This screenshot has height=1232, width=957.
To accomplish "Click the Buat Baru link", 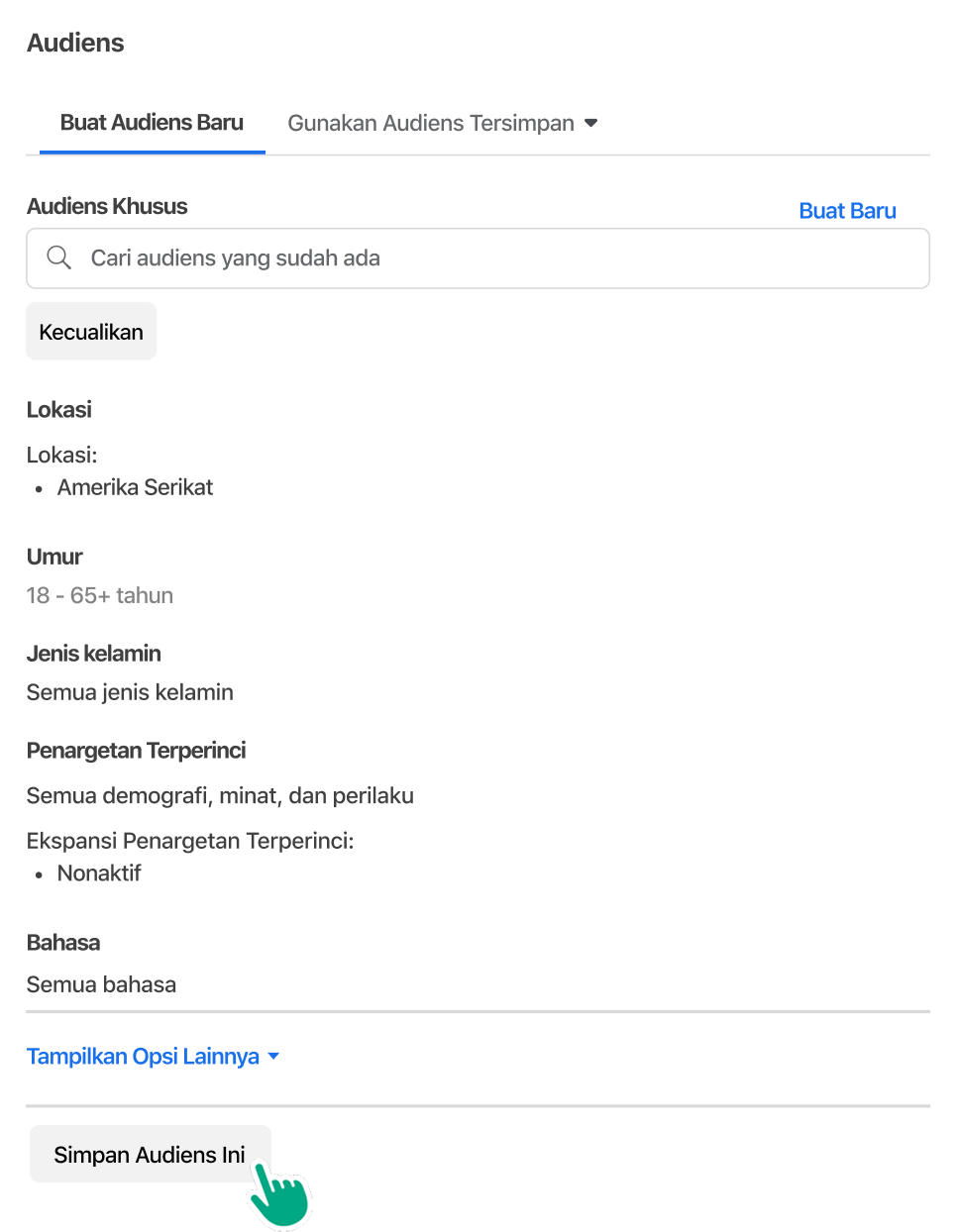I will pyautogui.click(x=847, y=211).
